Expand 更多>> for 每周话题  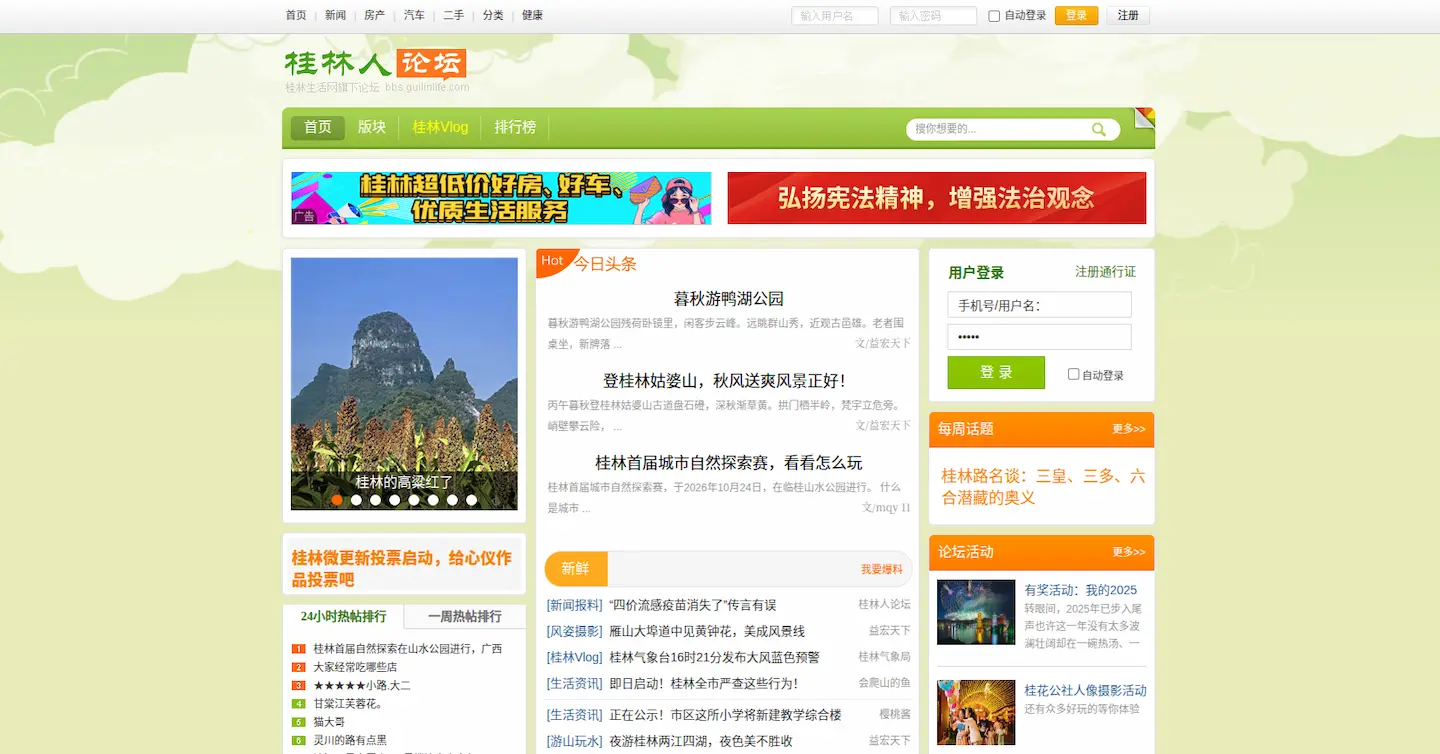1129,429
